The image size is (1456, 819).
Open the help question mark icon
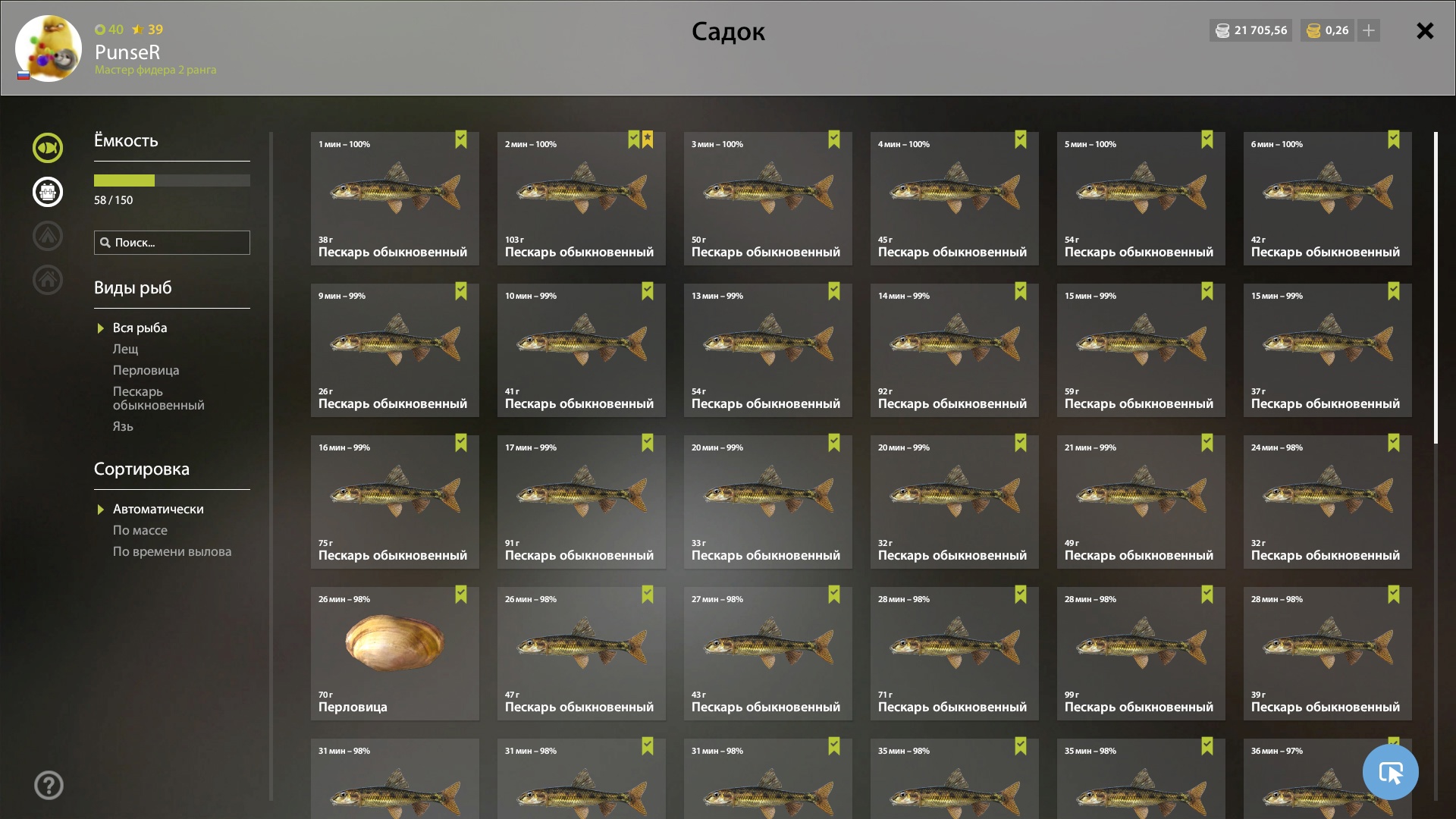[x=49, y=785]
